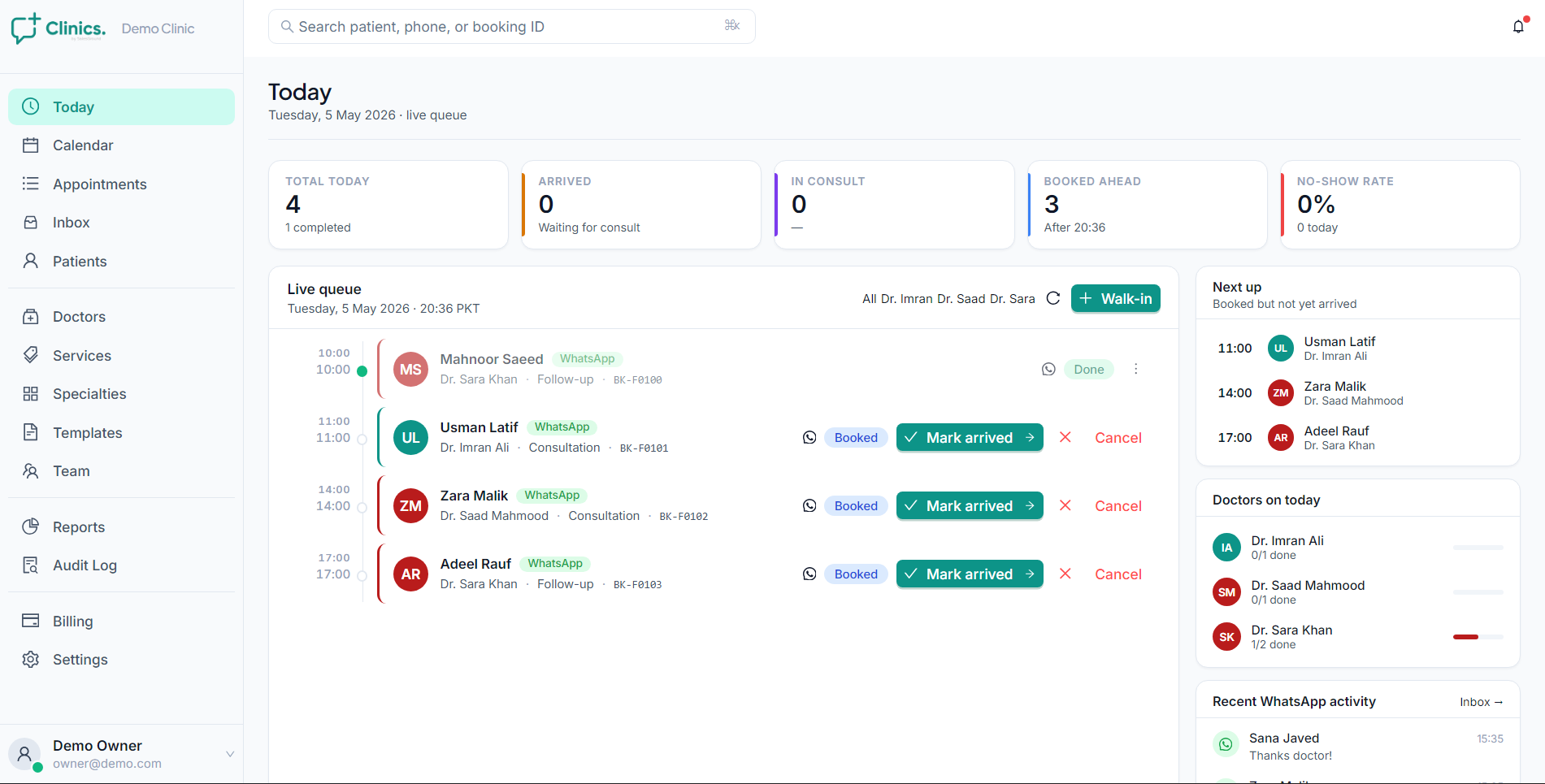
Task: Refresh the live queue
Action: (1053, 298)
